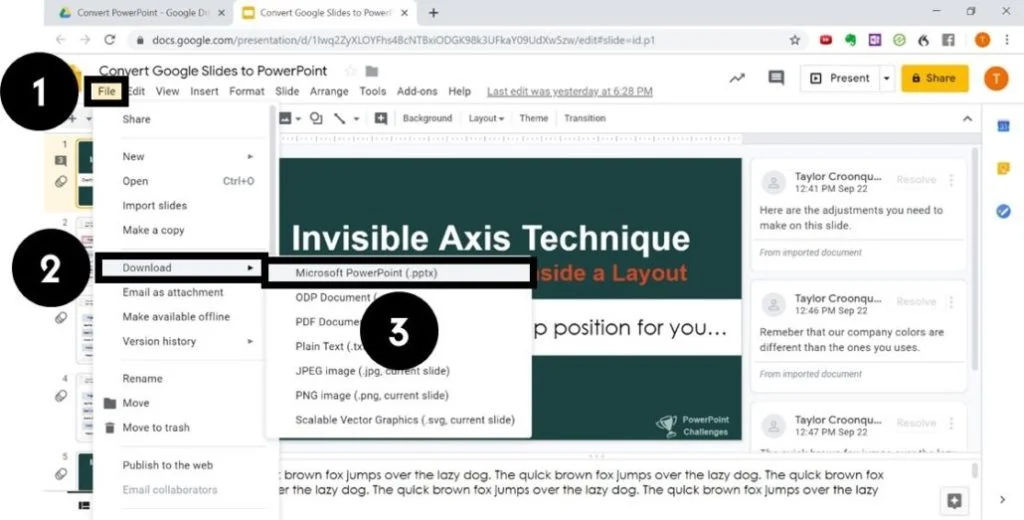Click the move-to-folder icon beside title

click(x=372, y=71)
